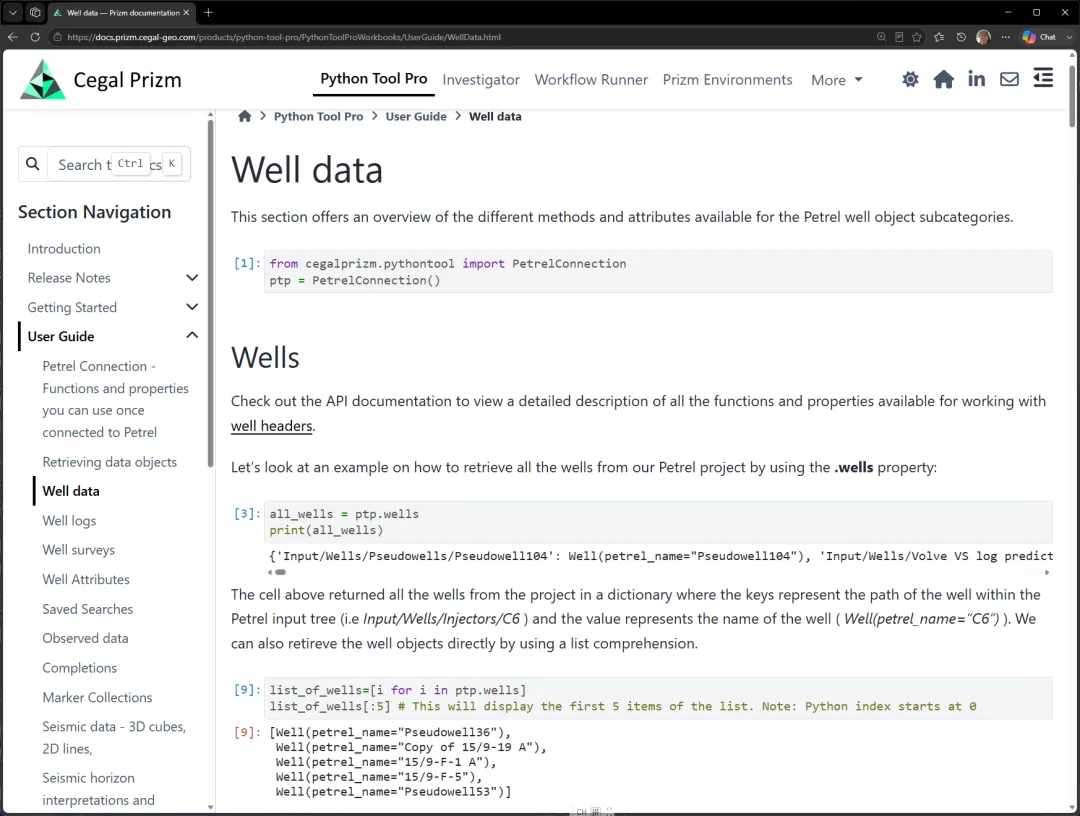Open Seismic data 3D cubes page
This screenshot has width=1080, height=816.
click(x=114, y=737)
